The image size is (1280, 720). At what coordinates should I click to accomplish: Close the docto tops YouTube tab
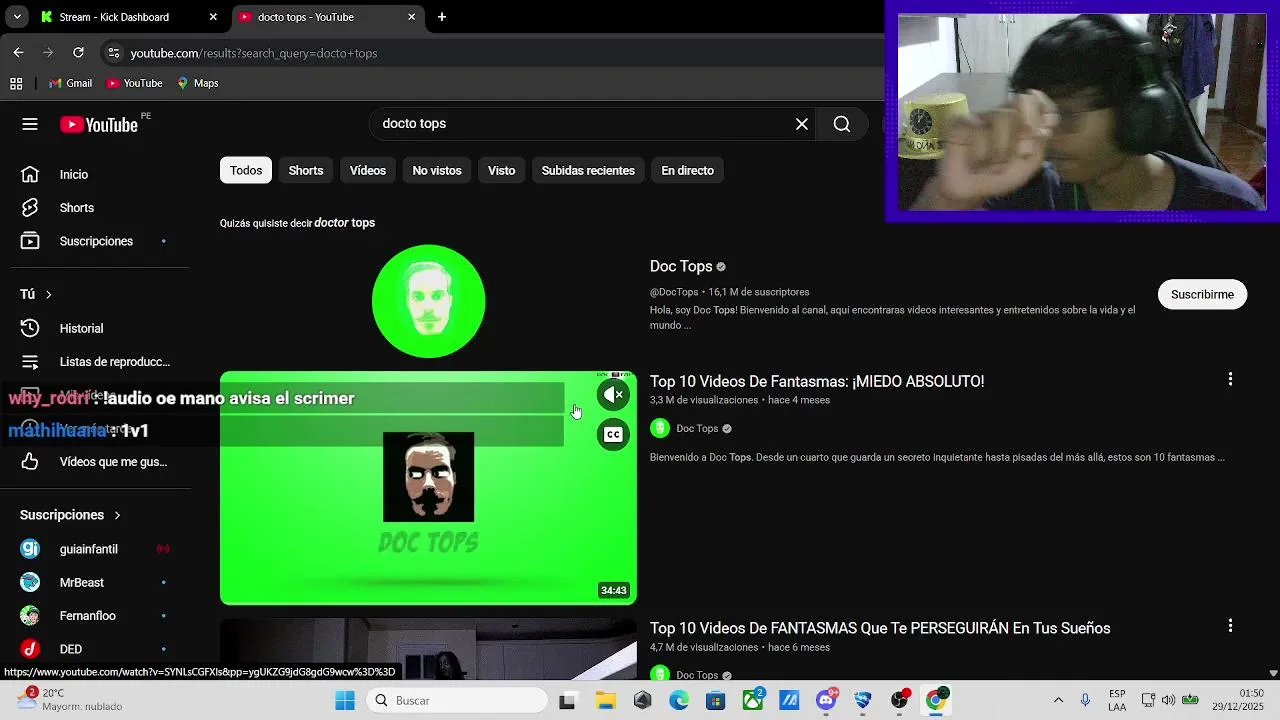(411, 17)
